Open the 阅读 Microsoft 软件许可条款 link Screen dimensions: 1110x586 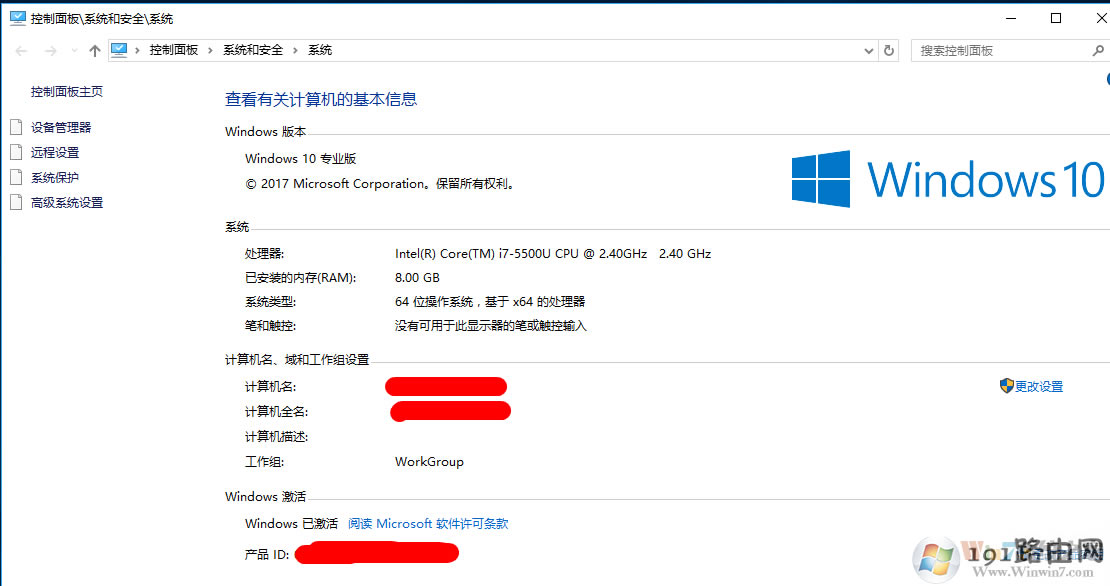(x=428, y=524)
